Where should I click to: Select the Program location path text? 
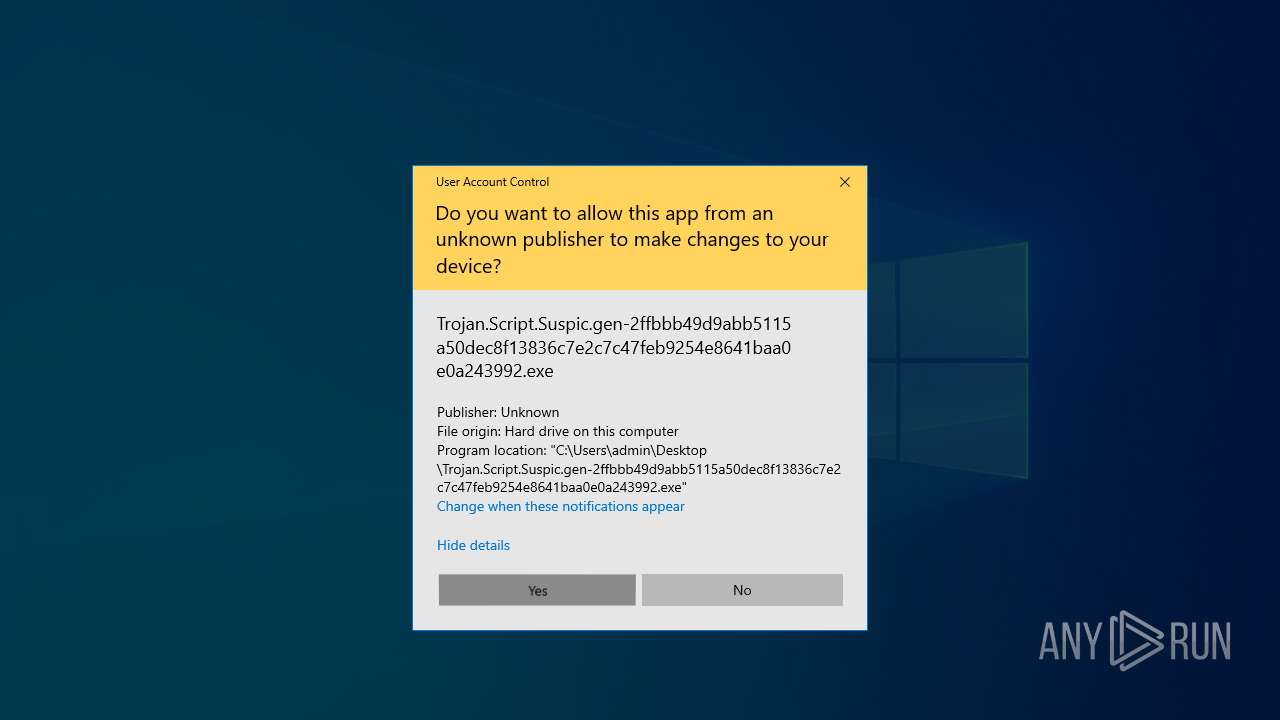click(639, 469)
